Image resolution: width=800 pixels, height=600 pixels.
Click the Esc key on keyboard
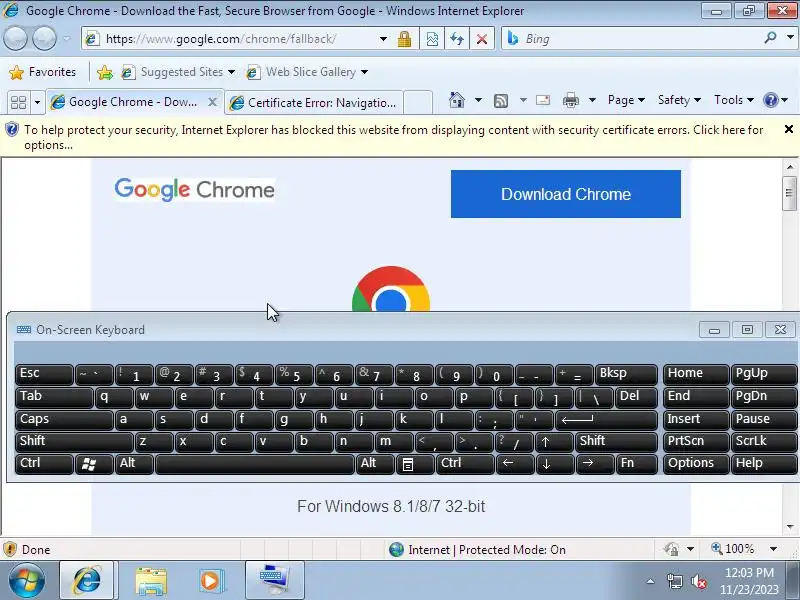click(x=44, y=374)
